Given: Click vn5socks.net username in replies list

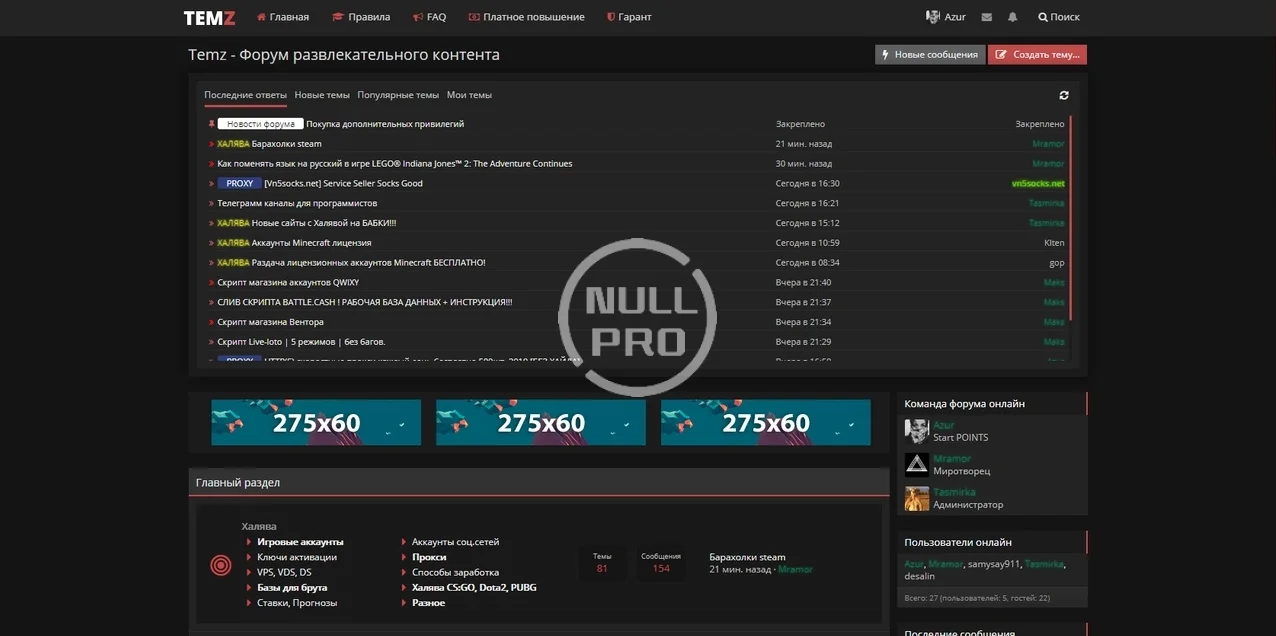Looking at the screenshot, I should click(x=1038, y=184).
